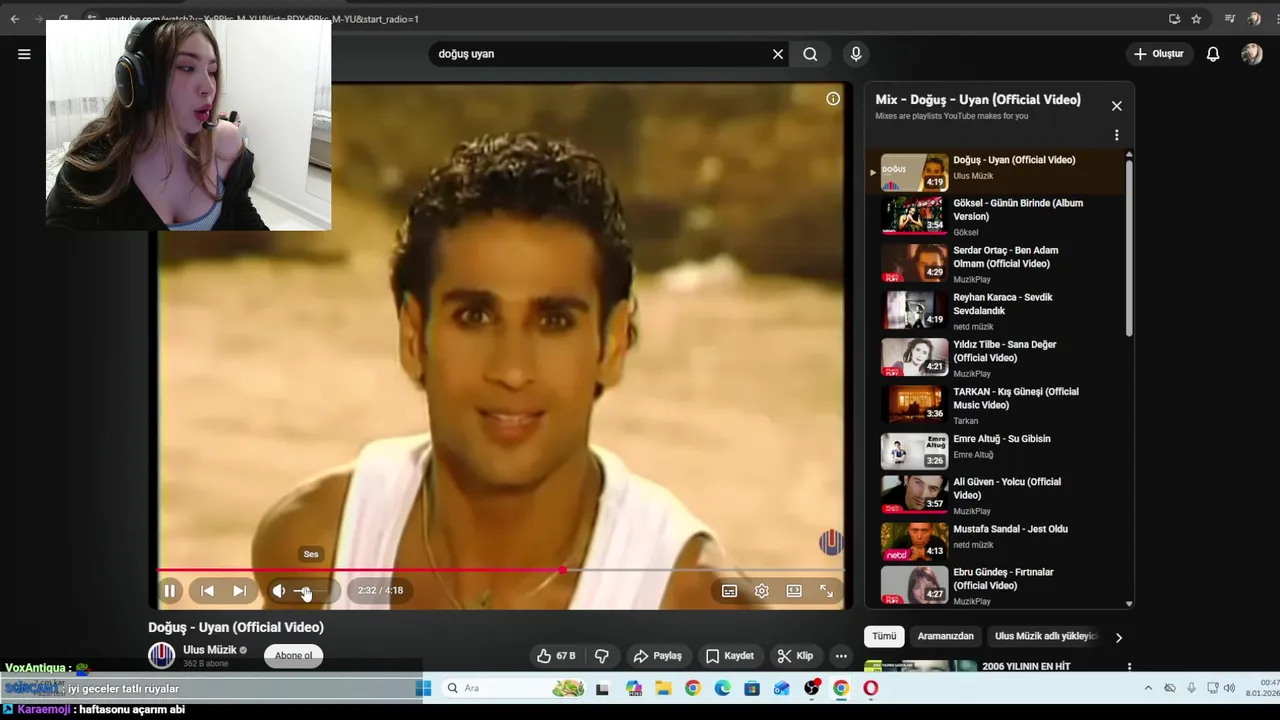Clear the search box with the X
1280x720 pixels.
pyautogui.click(x=778, y=54)
